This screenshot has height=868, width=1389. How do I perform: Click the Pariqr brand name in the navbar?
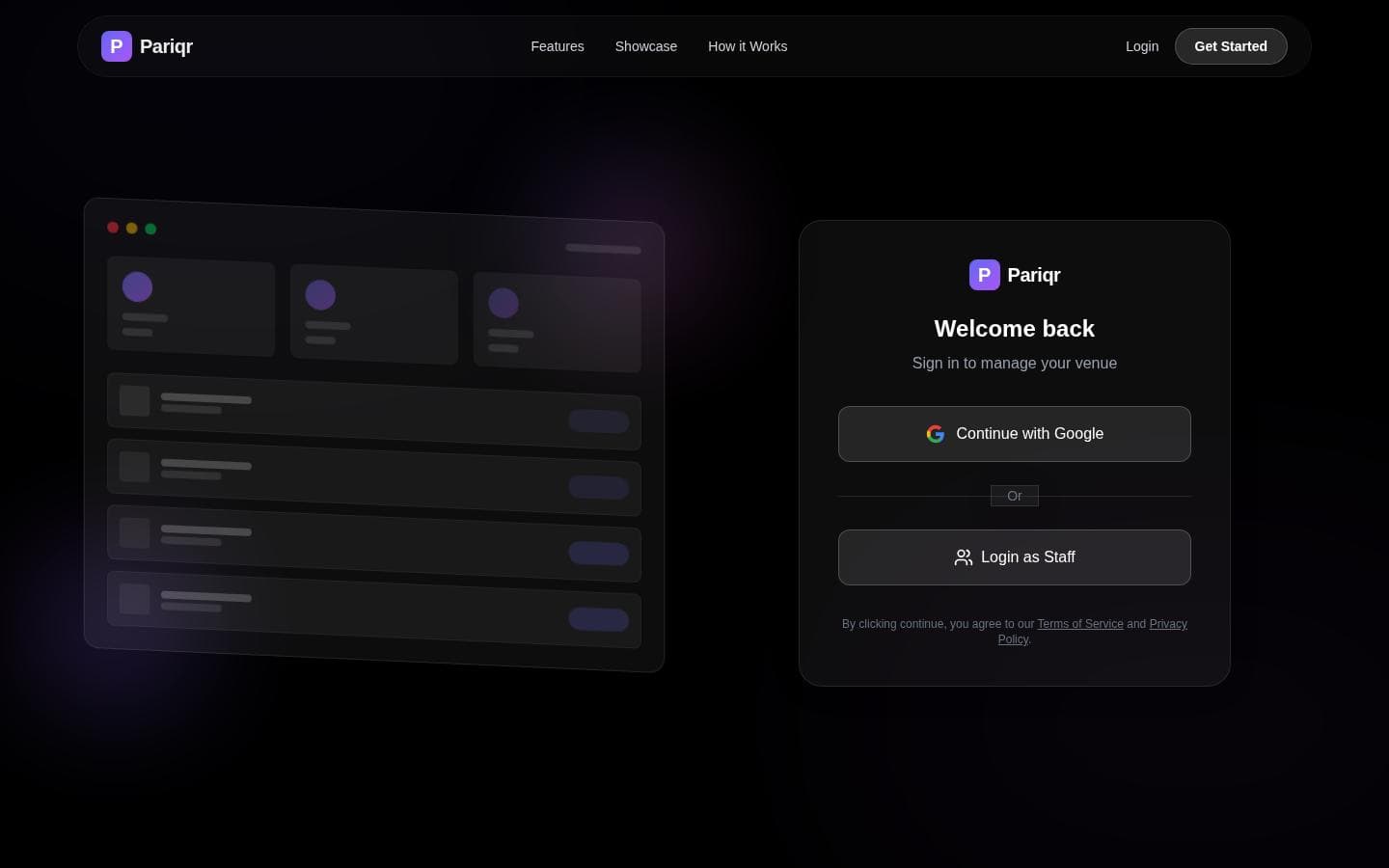pyautogui.click(x=166, y=46)
